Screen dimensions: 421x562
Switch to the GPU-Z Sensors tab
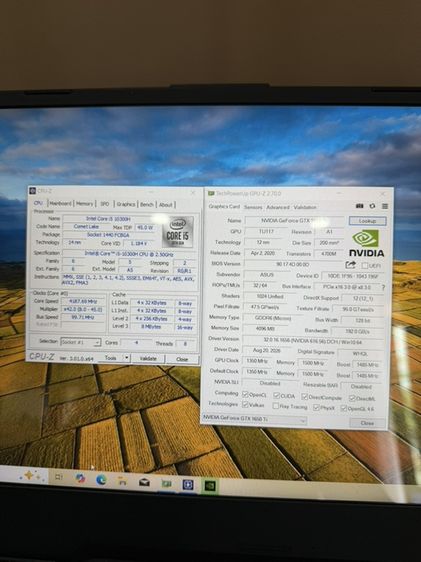[253, 207]
